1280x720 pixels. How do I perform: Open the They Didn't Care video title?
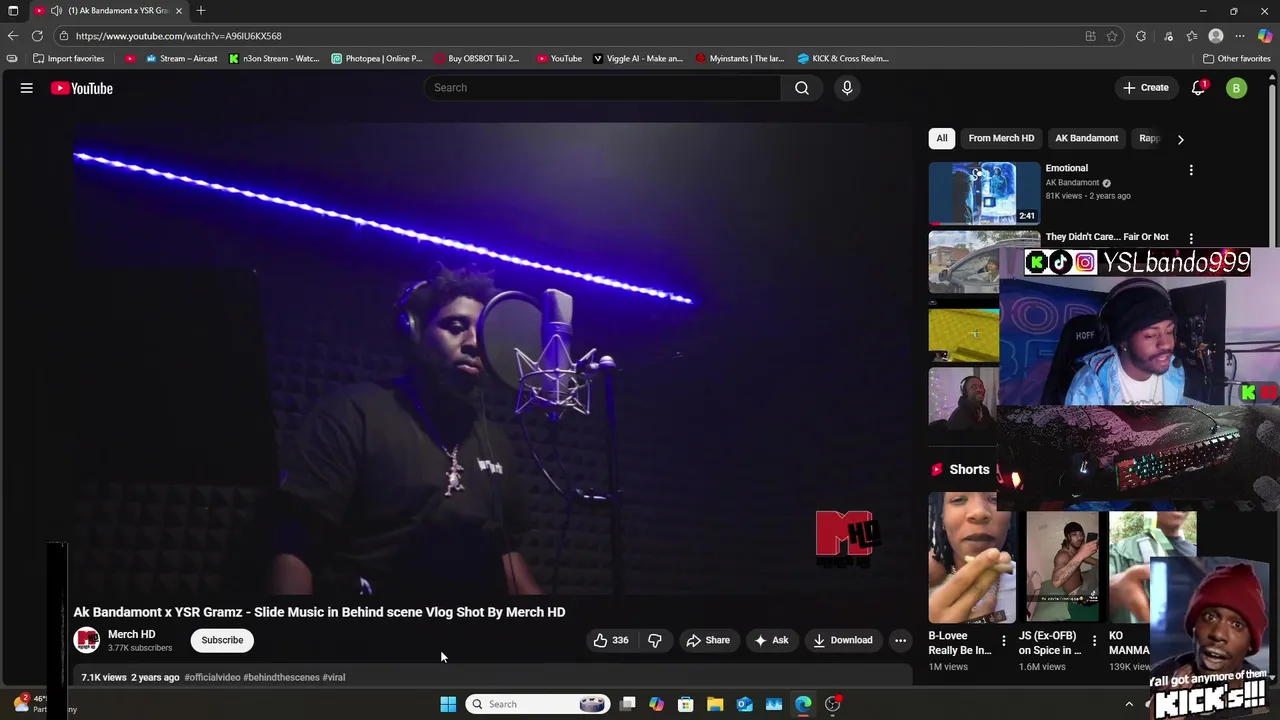coord(1106,237)
